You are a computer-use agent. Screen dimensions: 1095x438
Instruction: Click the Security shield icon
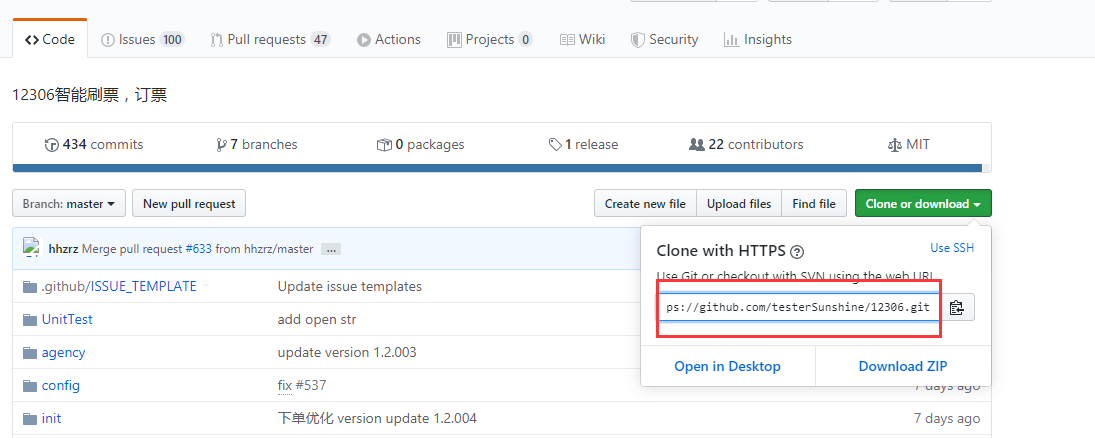638,40
